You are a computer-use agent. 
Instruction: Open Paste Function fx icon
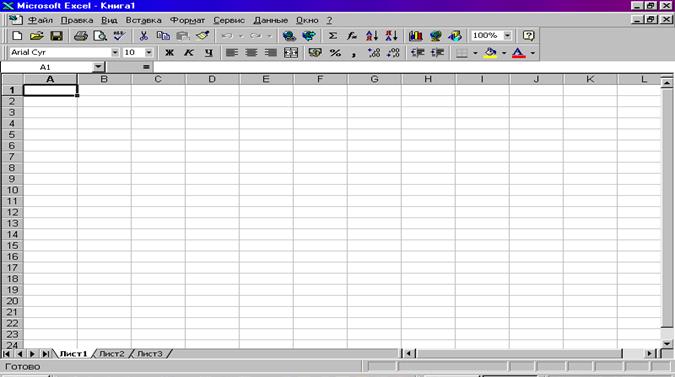[352, 36]
